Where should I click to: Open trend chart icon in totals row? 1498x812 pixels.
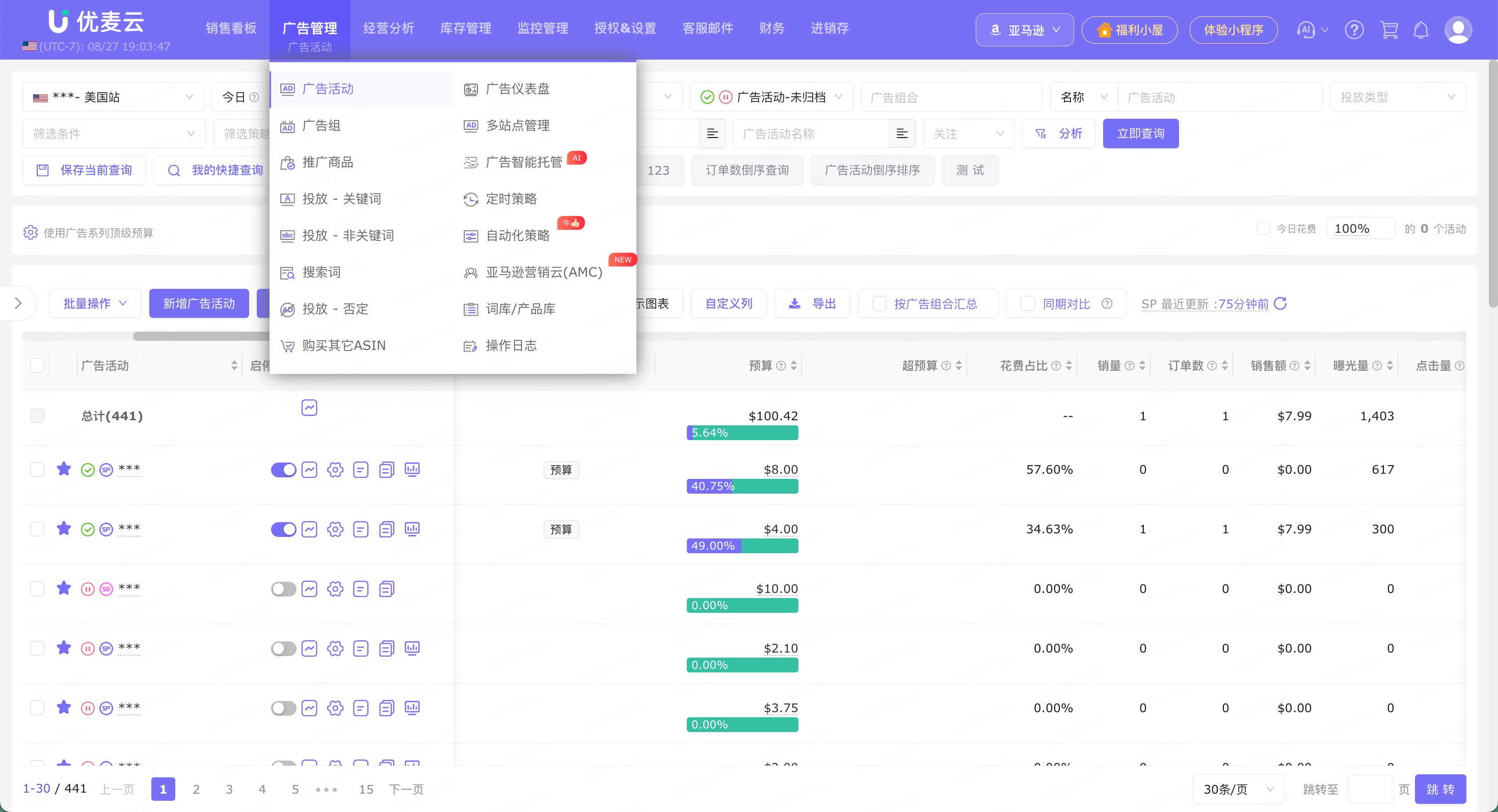click(309, 408)
